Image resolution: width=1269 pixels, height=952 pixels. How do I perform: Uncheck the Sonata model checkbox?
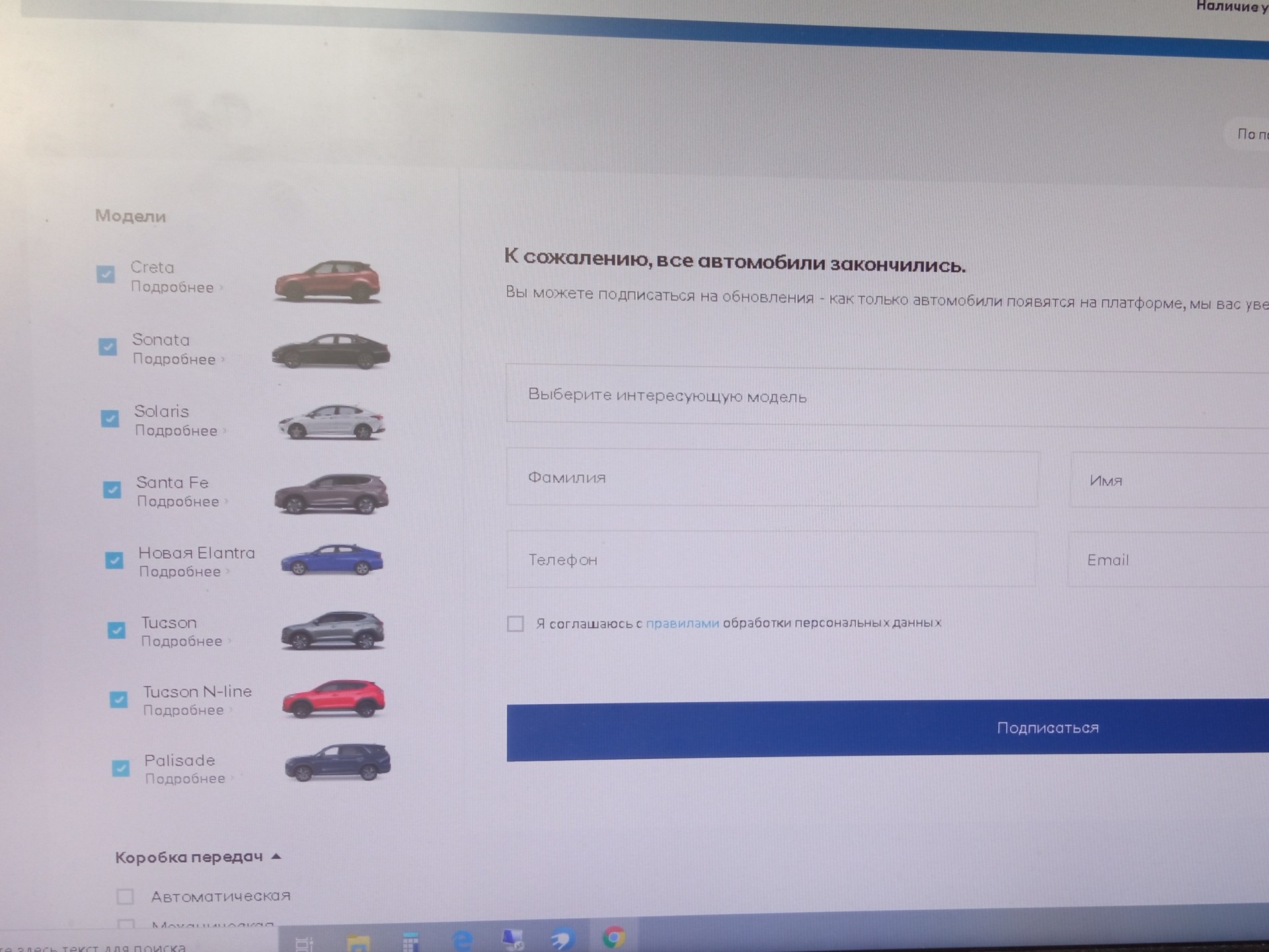tap(108, 346)
